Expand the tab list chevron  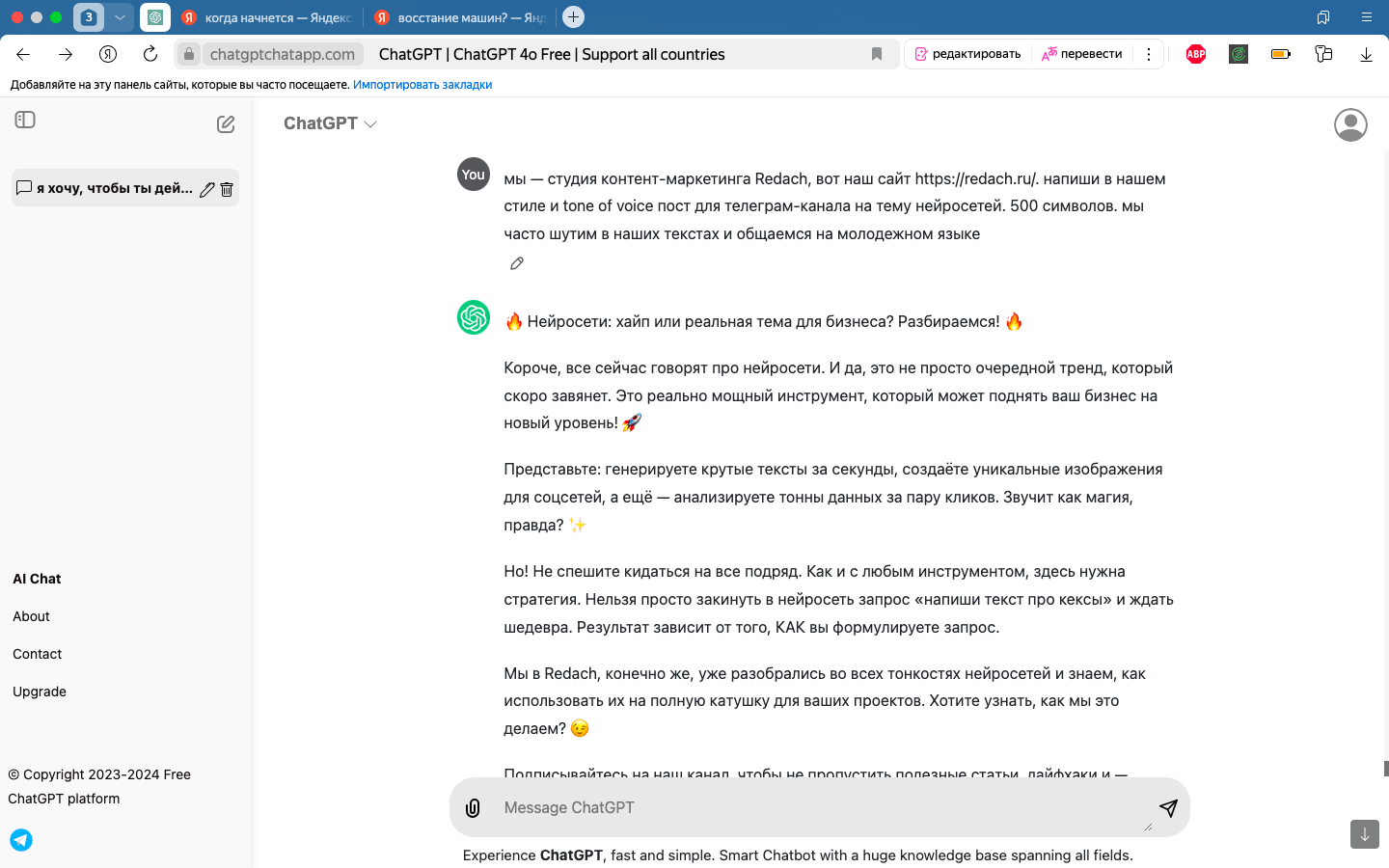(x=120, y=17)
